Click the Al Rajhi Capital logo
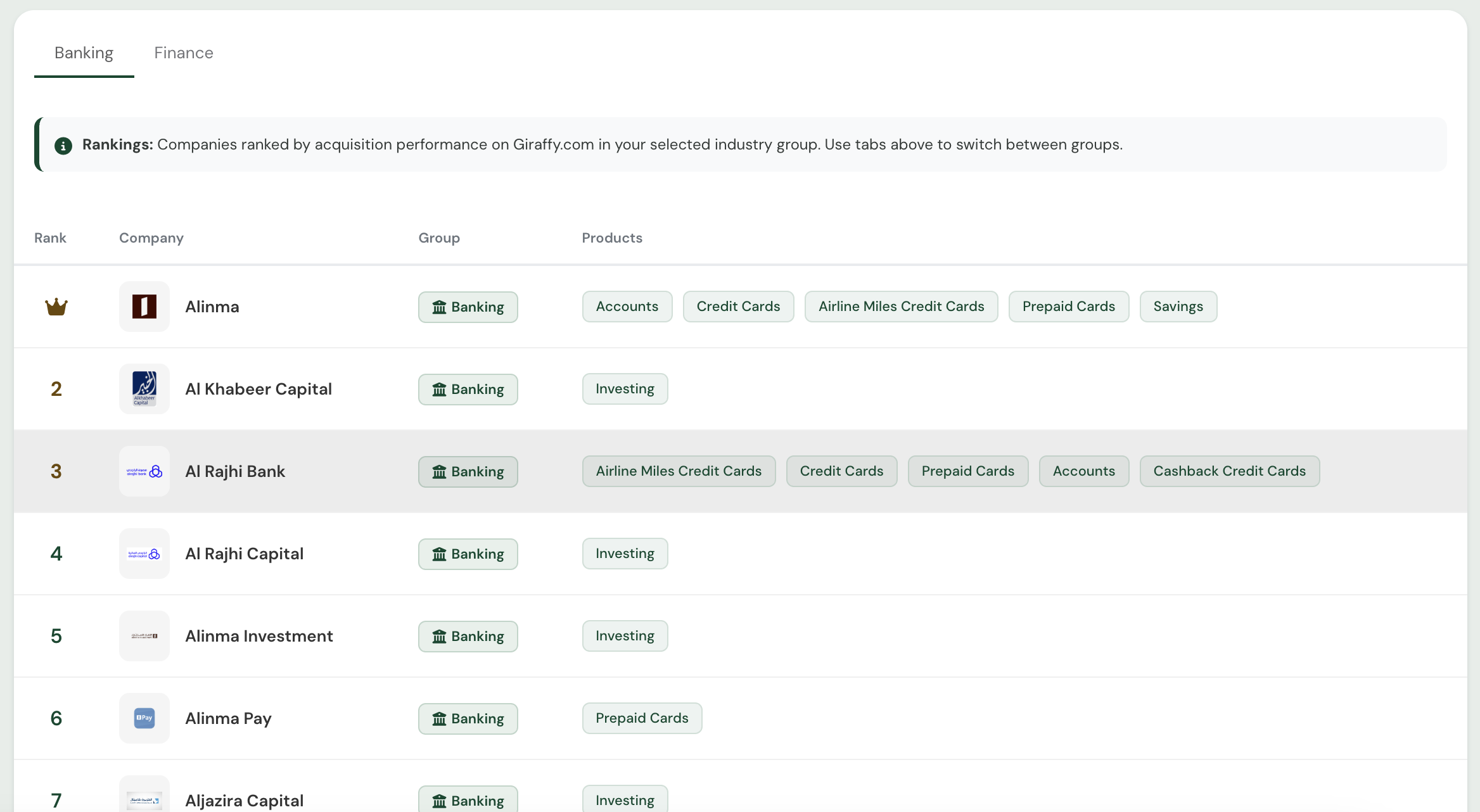Screen dimensions: 1480x812 coord(144,554)
